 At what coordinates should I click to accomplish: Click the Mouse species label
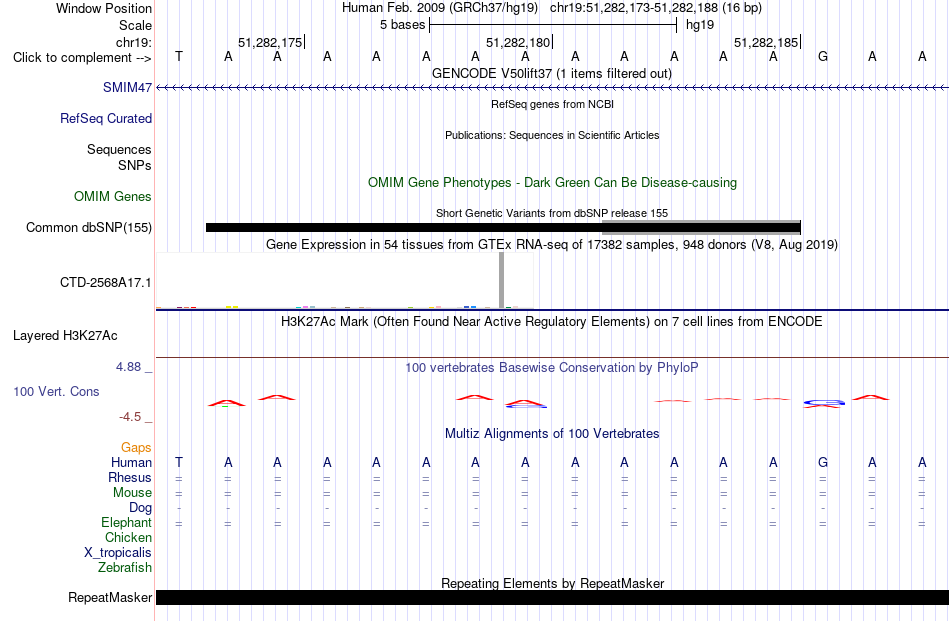coord(132,493)
